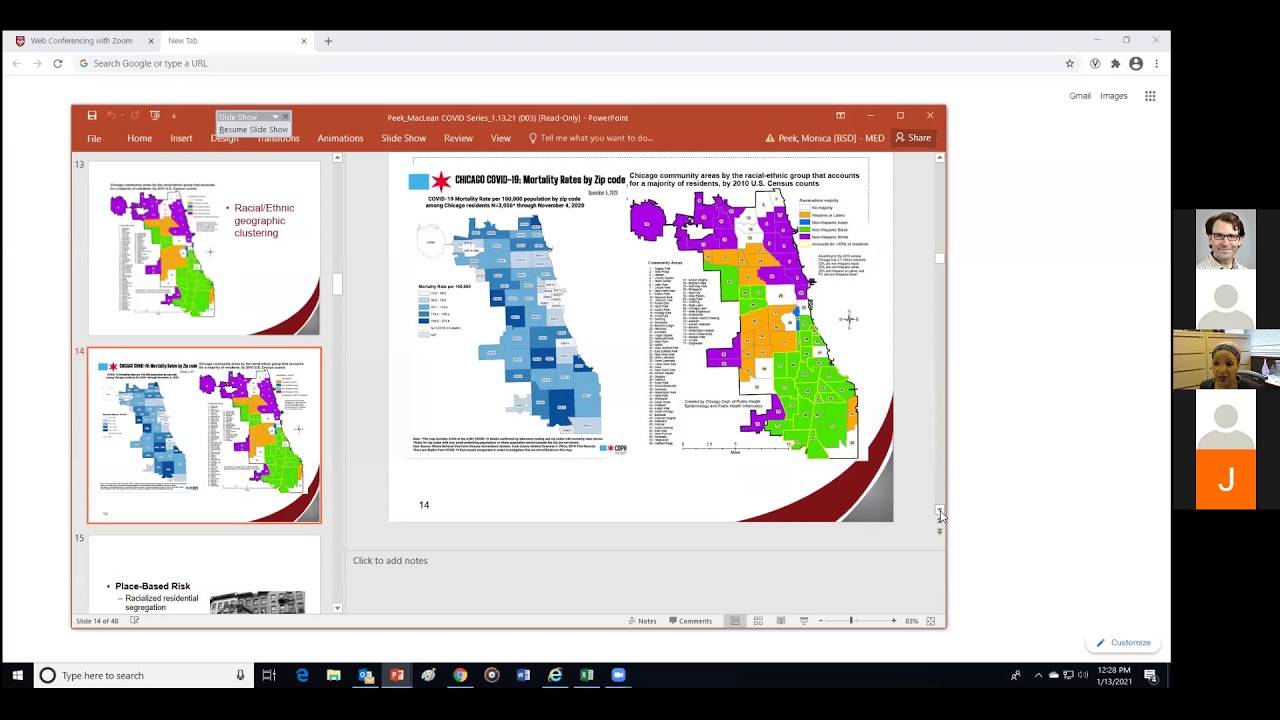Screen dimensions: 1280x720
Task: Click the Customize button on New Tab
Action: tap(1124, 643)
